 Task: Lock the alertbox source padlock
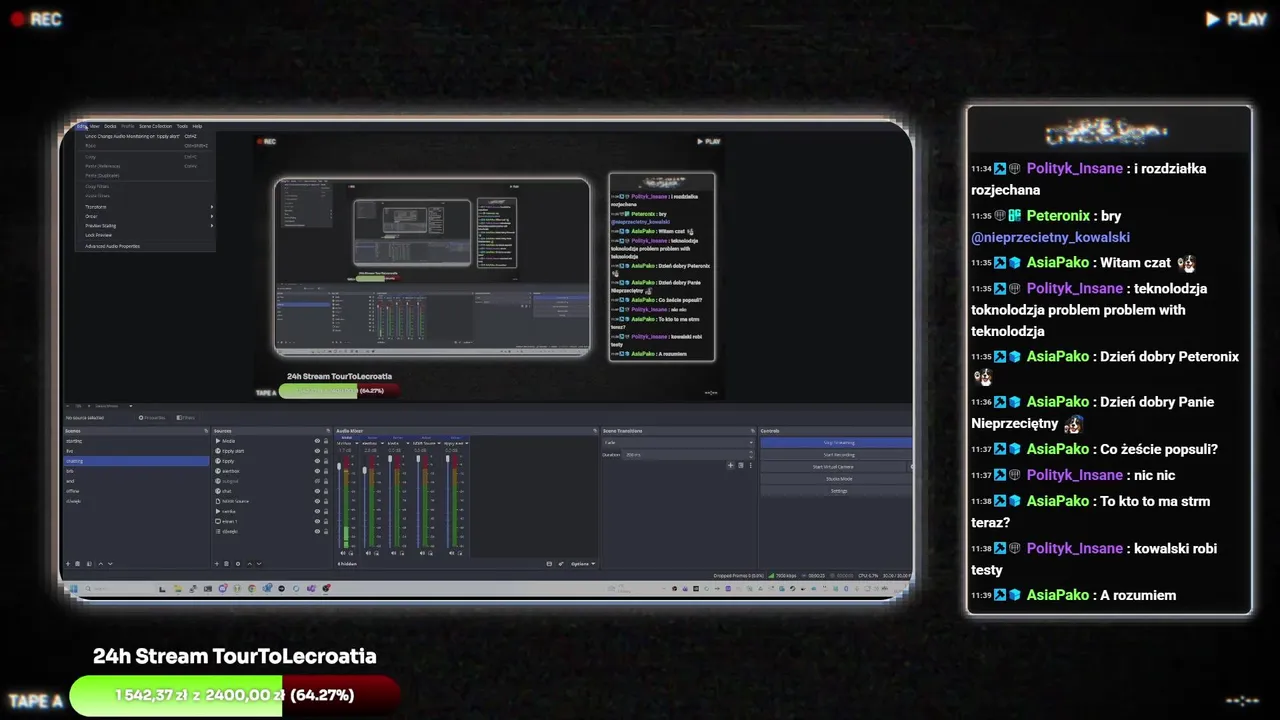pyautogui.click(x=326, y=471)
